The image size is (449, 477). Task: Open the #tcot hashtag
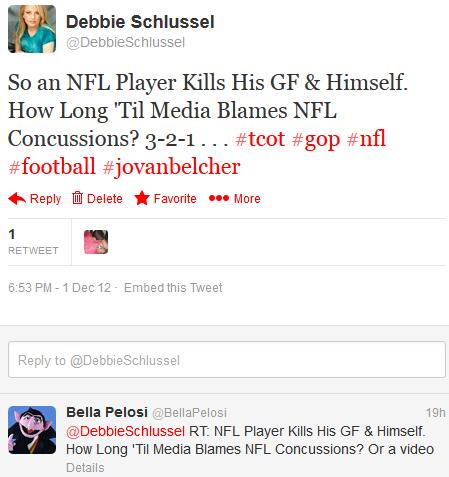pyautogui.click(x=260, y=139)
